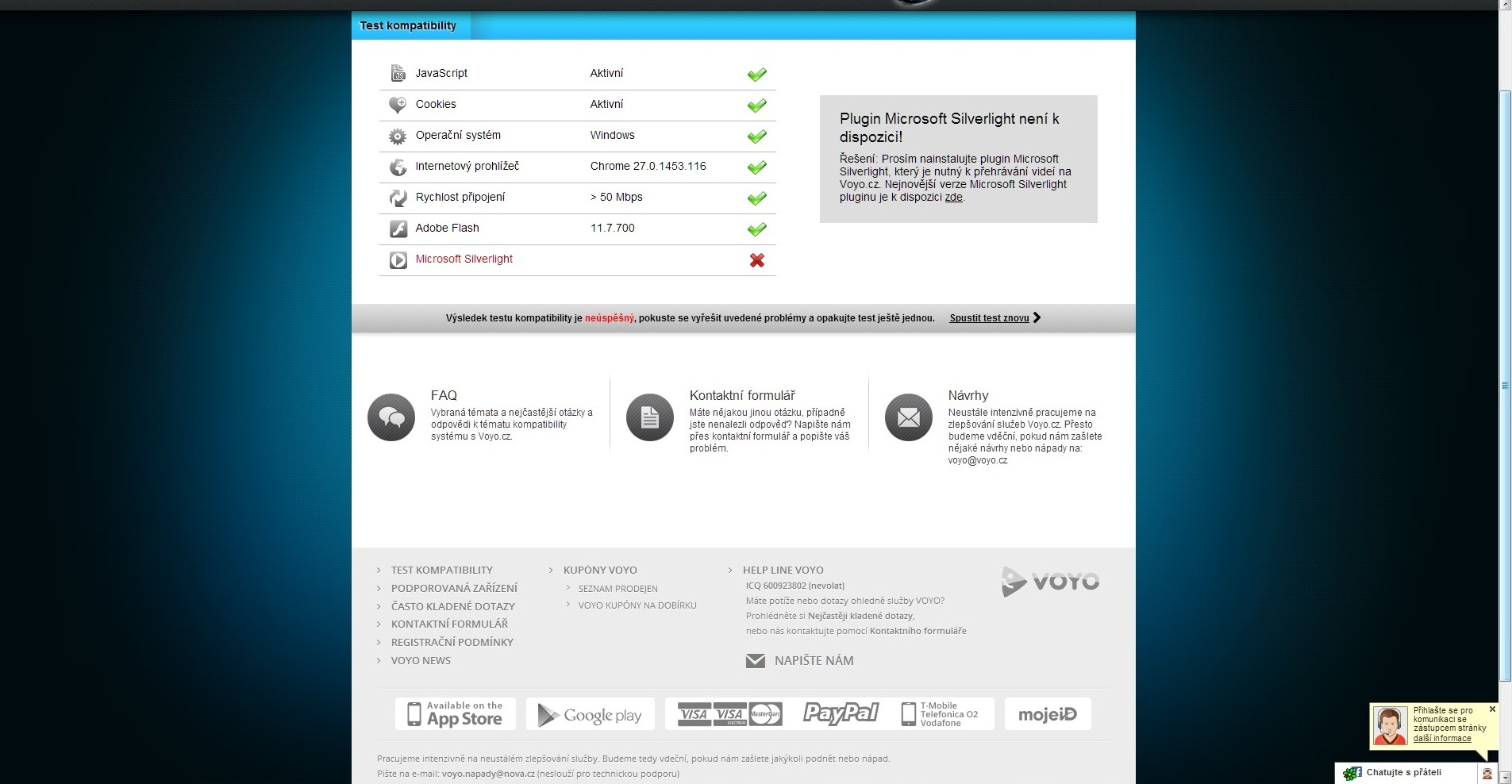Image resolution: width=1512 pixels, height=784 pixels.
Task: Click the Adobe Flash icon
Action: pyautogui.click(x=398, y=229)
